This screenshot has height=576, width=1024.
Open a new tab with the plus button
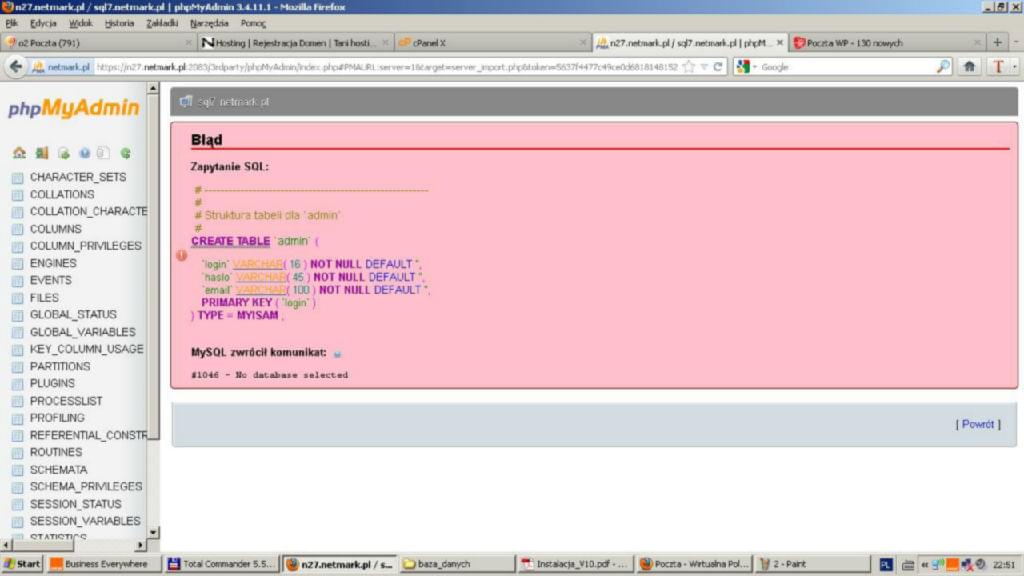997,42
